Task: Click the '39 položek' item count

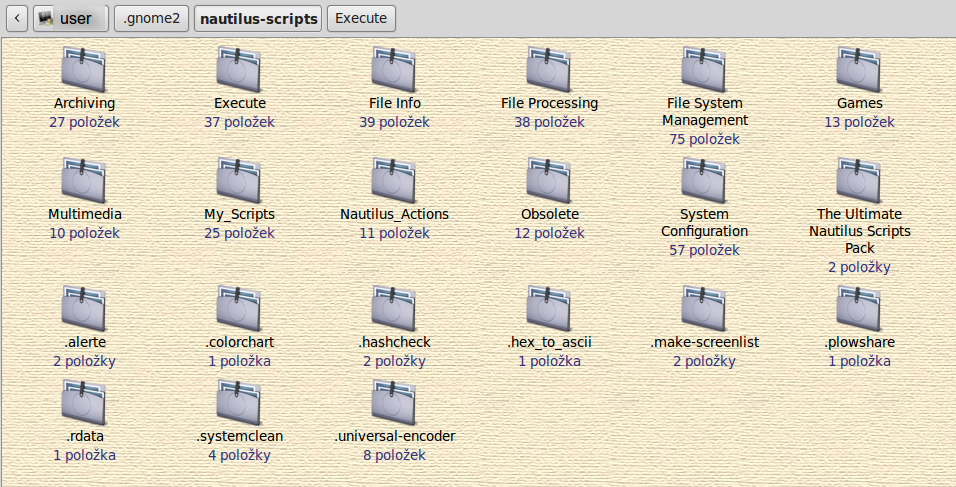Action: [394, 122]
